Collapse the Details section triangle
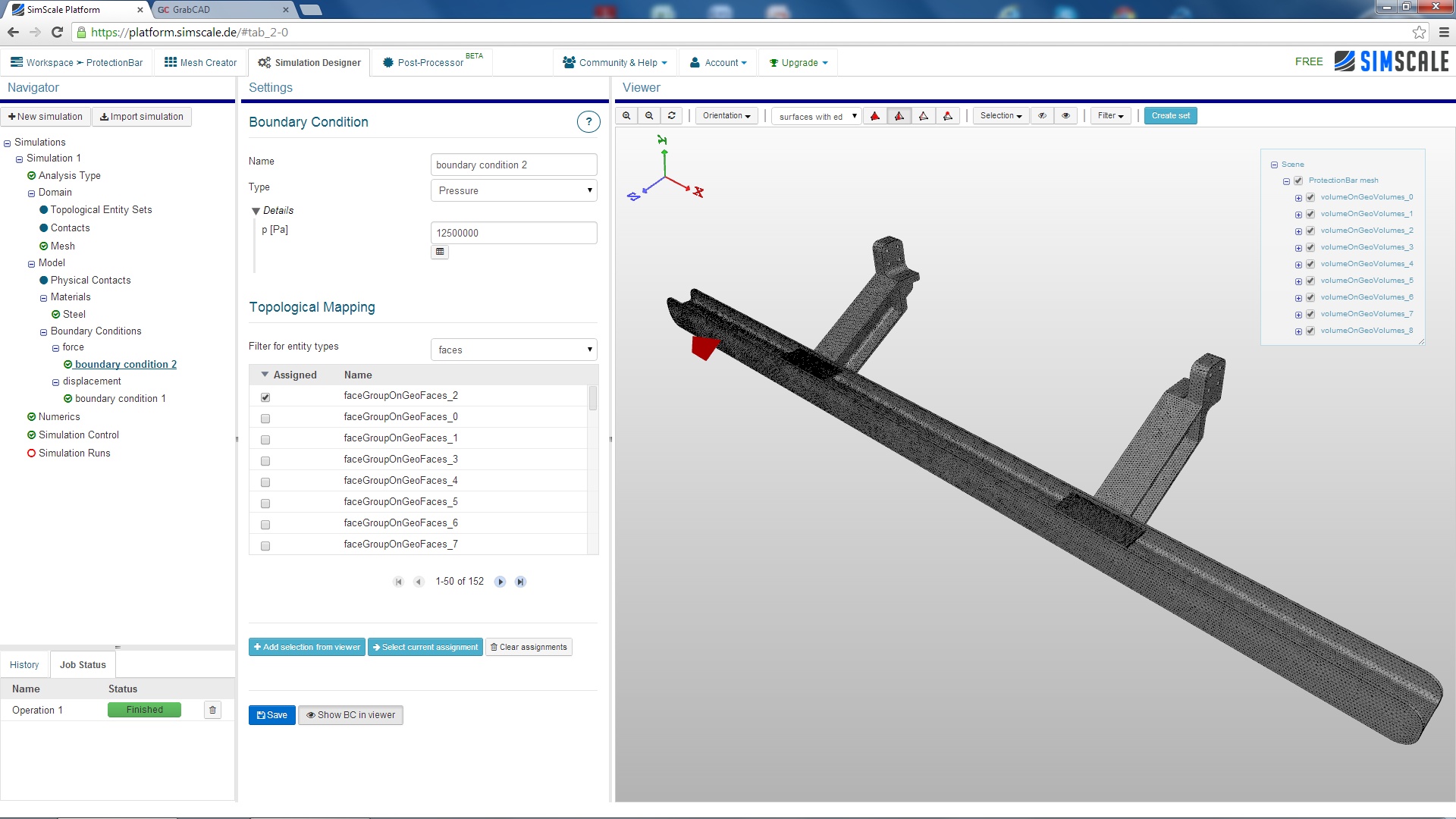Viewport: 1456px width, 819px height. (x=256, y=212)
